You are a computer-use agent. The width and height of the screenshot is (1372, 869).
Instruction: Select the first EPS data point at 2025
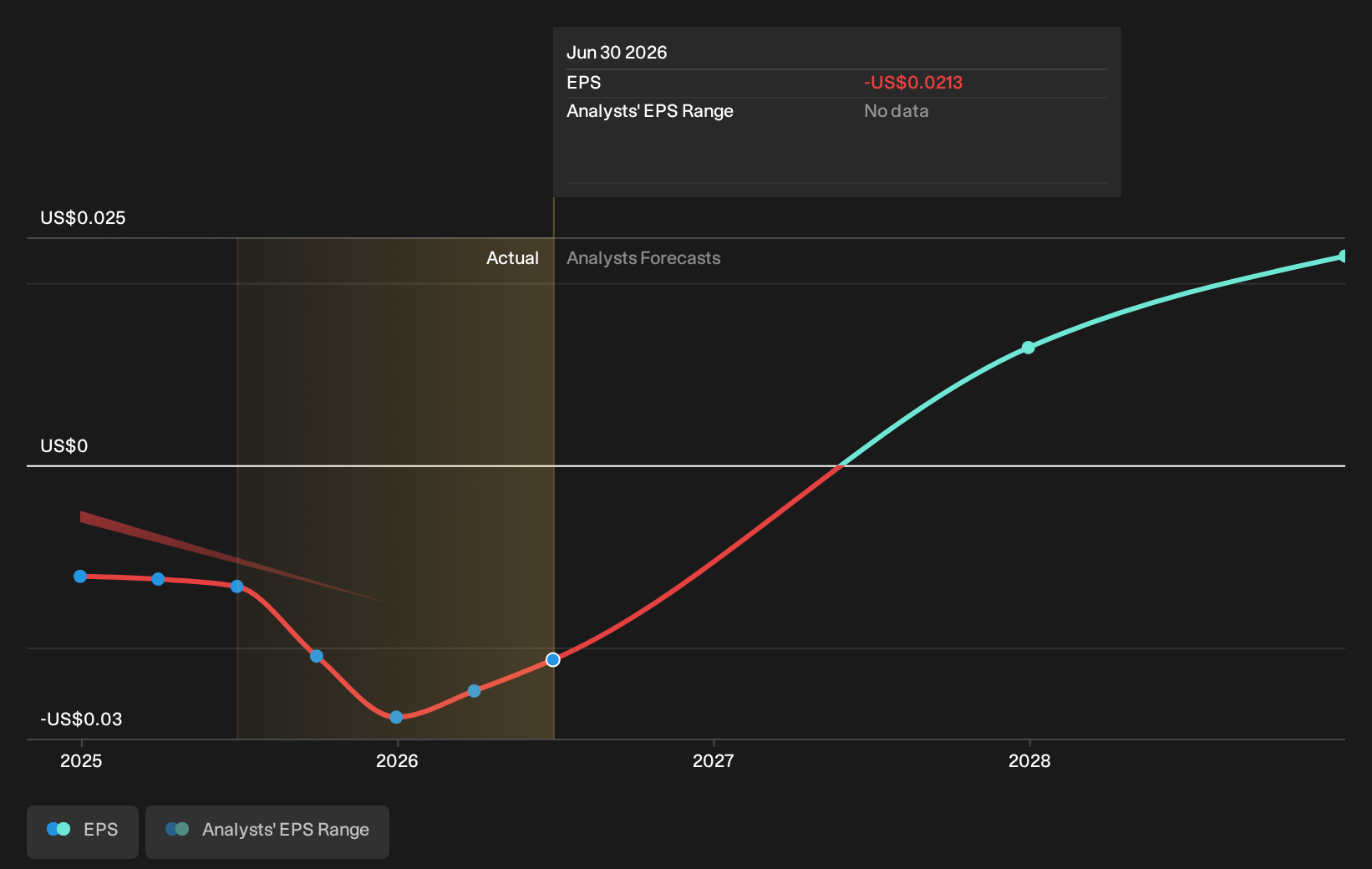[80, 577]
